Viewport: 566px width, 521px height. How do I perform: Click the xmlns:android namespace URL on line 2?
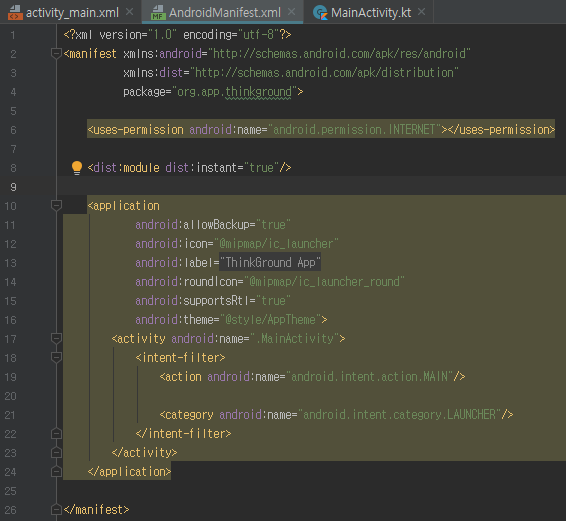[339, 54]
